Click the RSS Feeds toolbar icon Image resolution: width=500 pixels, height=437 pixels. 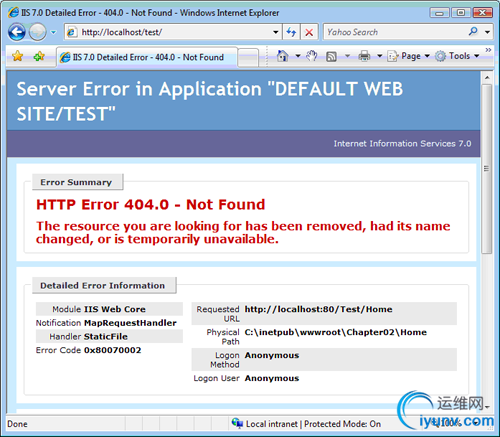point(331,56)
